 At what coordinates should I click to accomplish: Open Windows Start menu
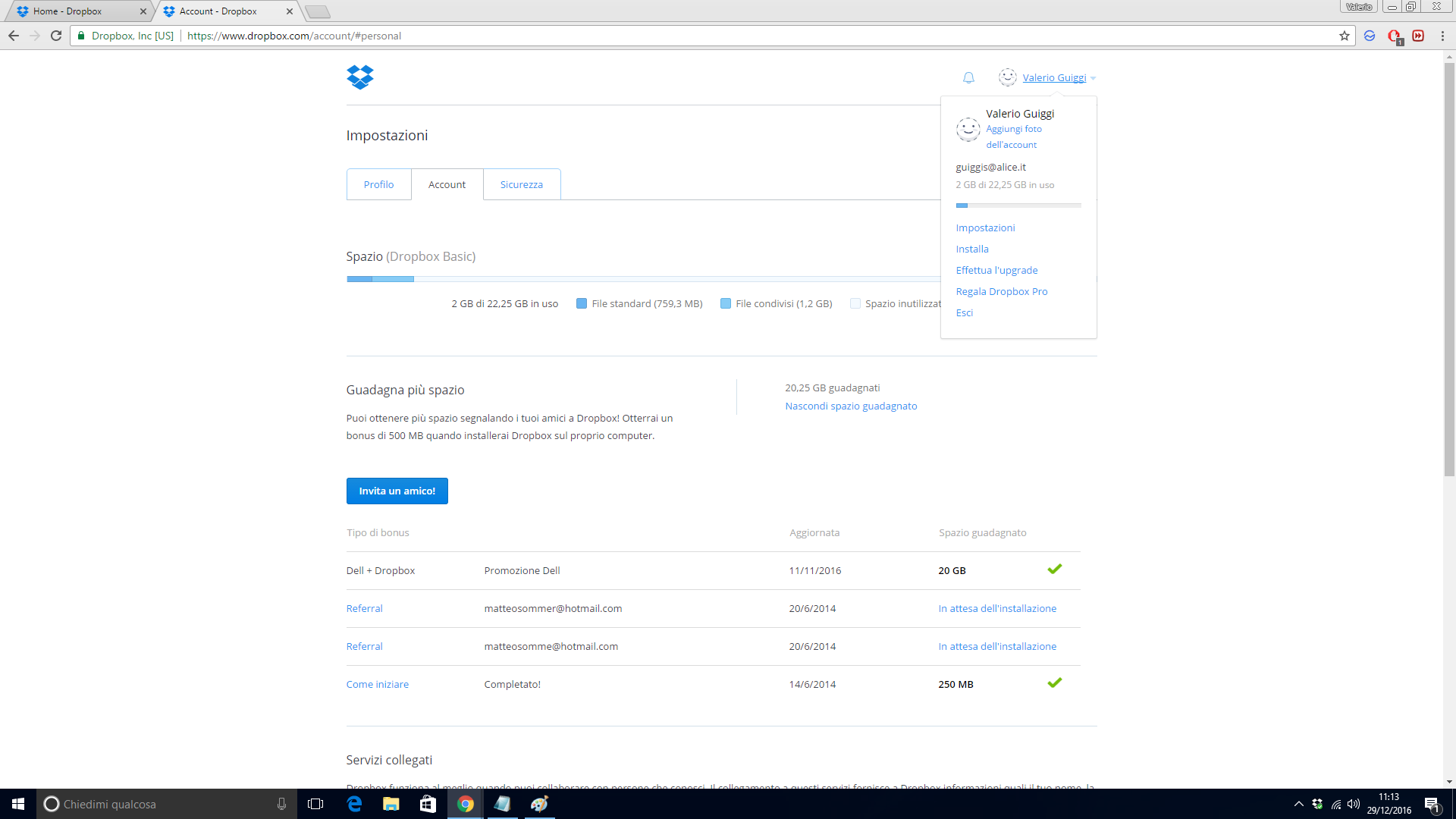[18, 804]
